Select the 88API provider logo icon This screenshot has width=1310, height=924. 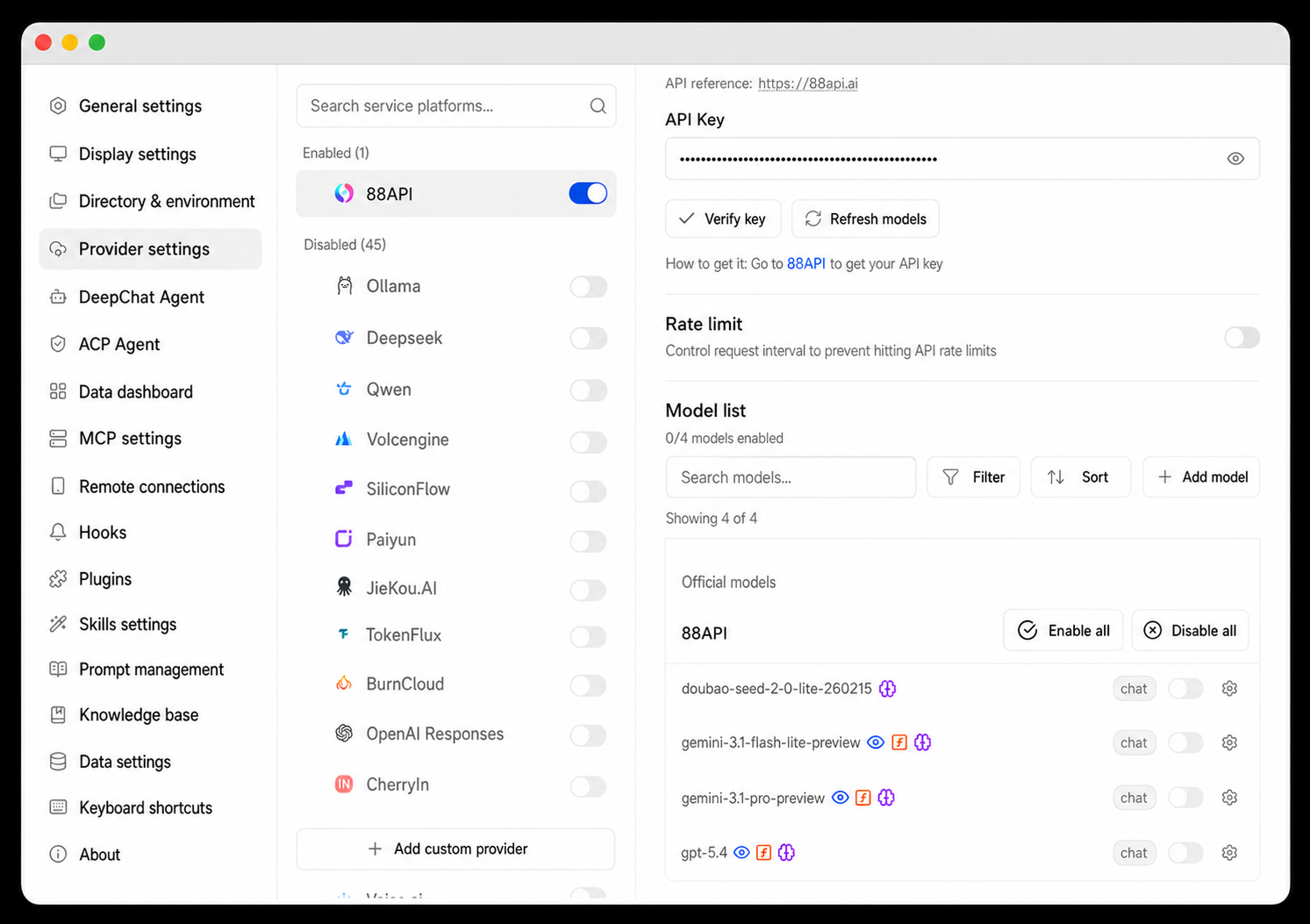click(344, 194)
